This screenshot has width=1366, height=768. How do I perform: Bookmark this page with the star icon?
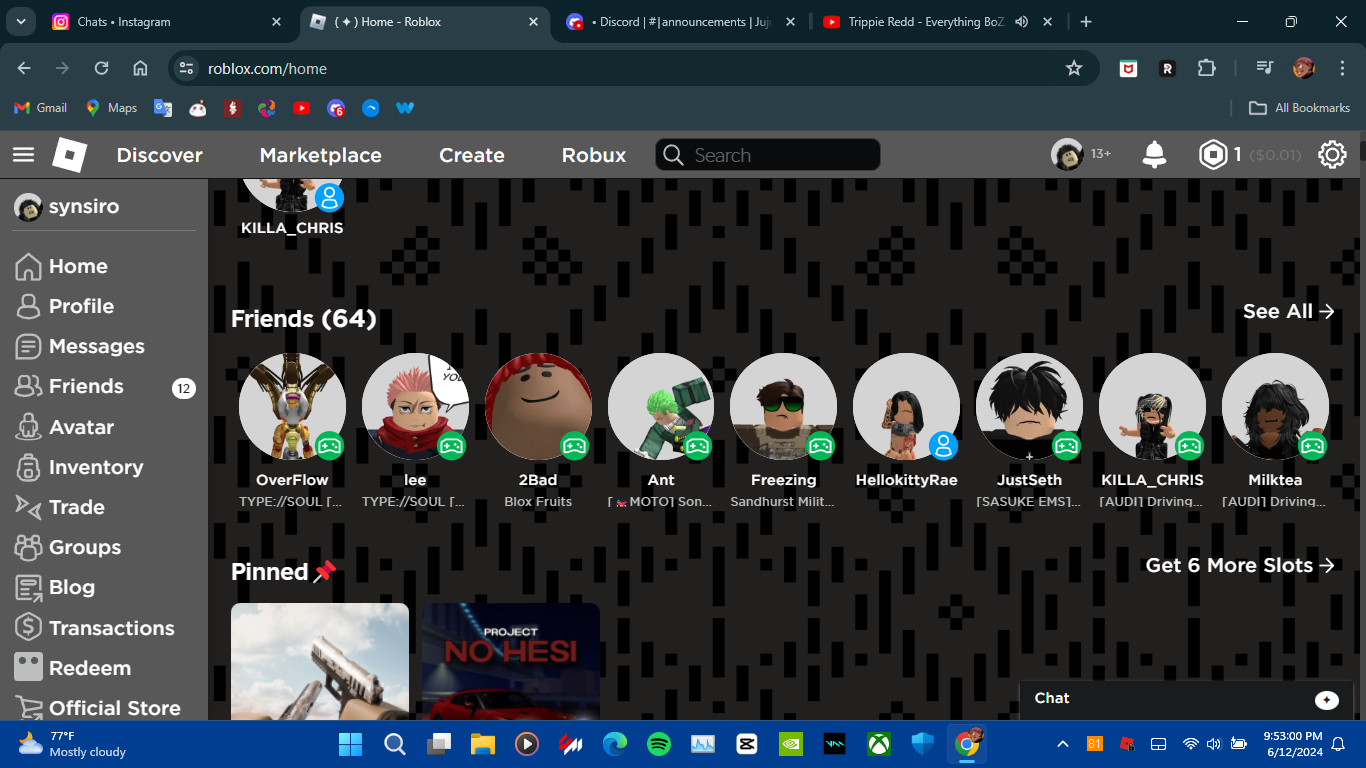(x=1074, y=68)
